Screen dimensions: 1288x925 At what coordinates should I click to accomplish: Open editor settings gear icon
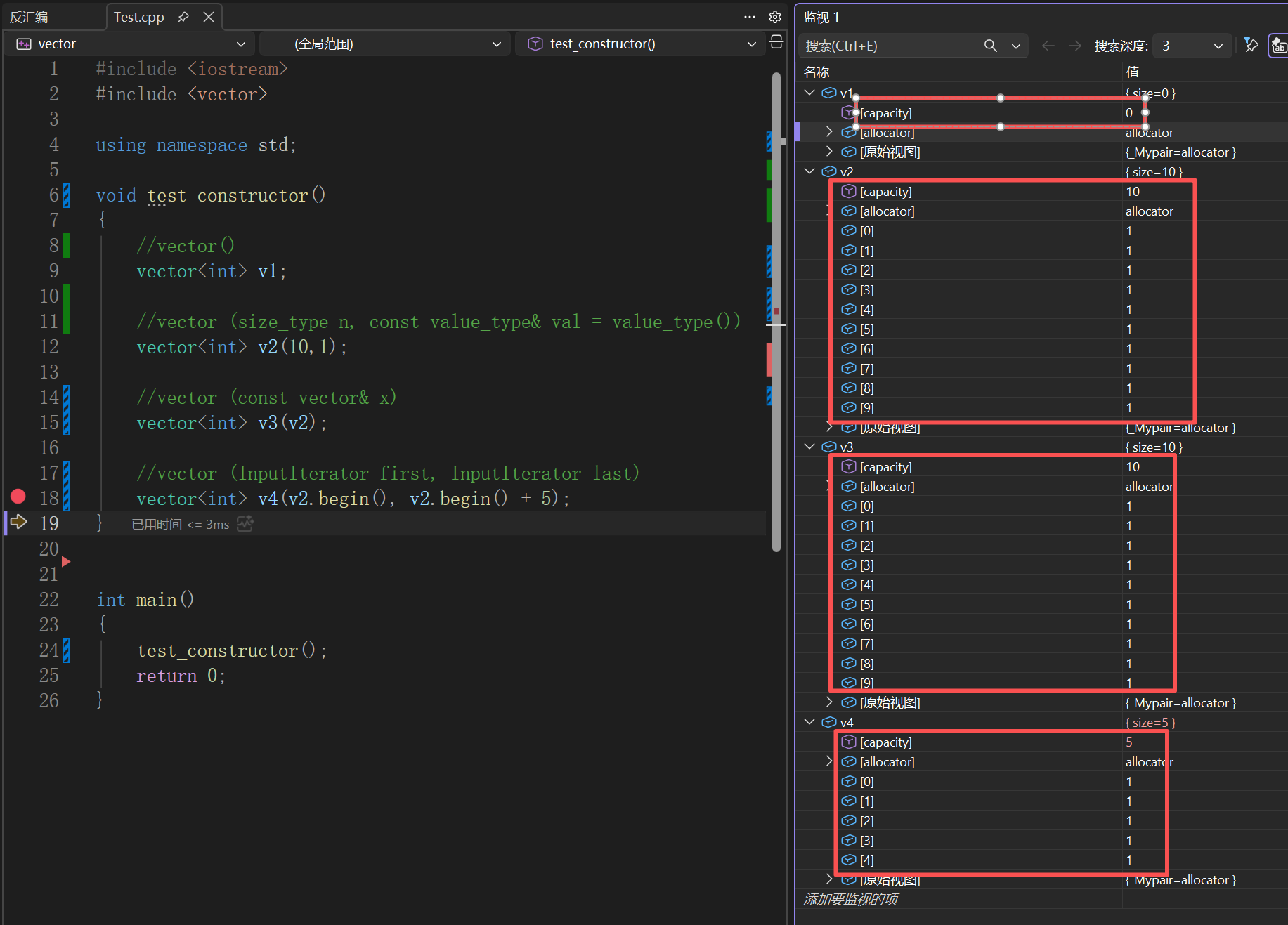(775, 17)
